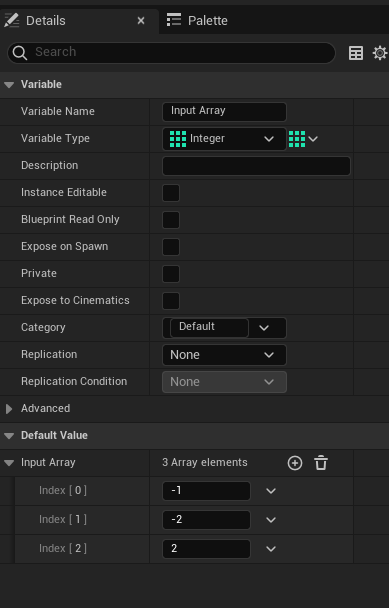
Task: Edit the Index 1 value field
Action: tap(206, 520)
